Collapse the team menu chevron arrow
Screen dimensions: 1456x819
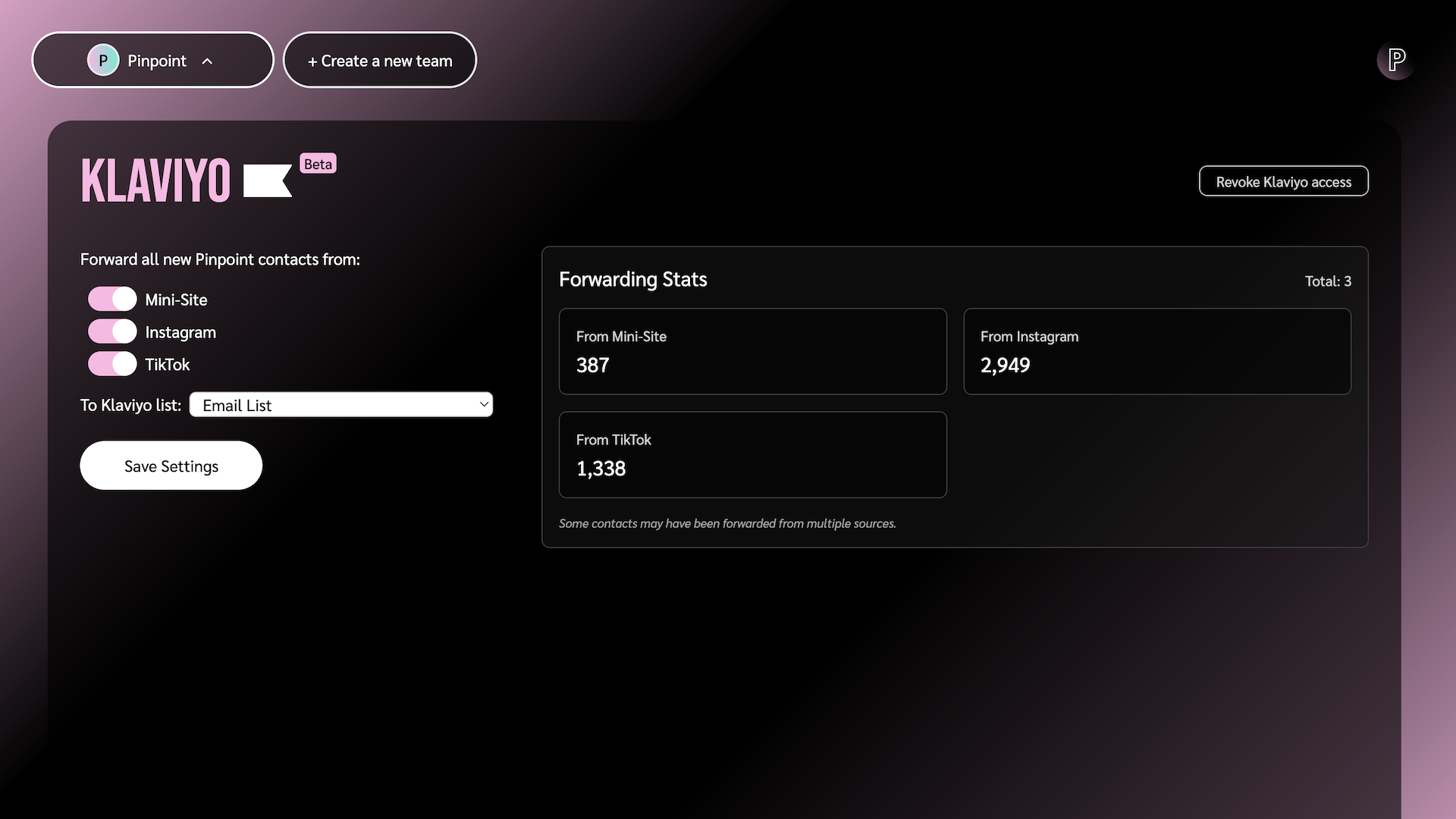click(x=207, y=61)
